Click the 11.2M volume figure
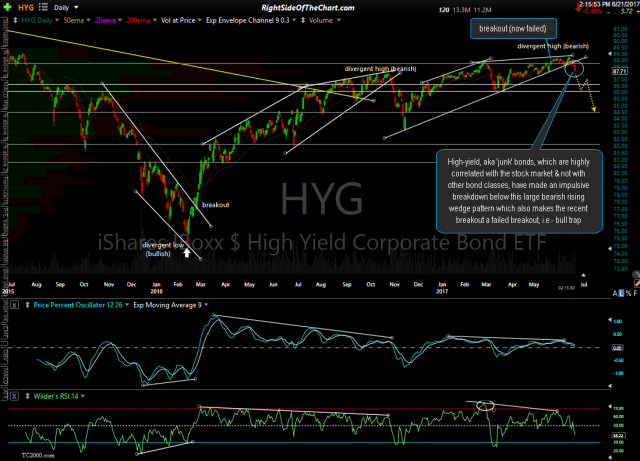The width and height of the screenshot is (640, 461). pos(482,10)
